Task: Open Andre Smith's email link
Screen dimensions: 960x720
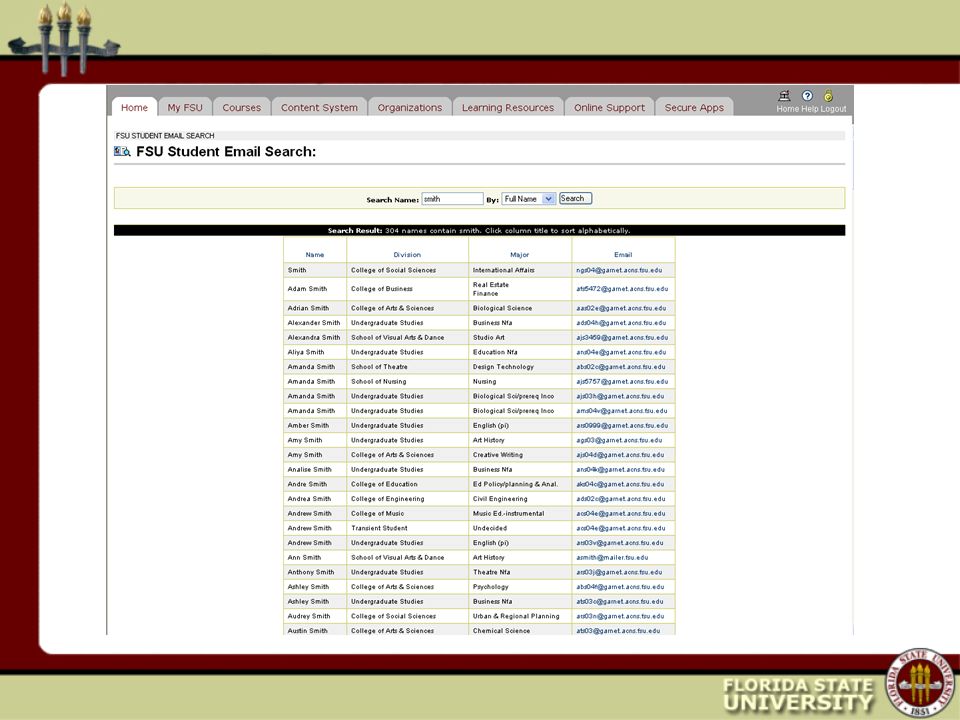Action: pyautogui.click(x=620, y=485)
